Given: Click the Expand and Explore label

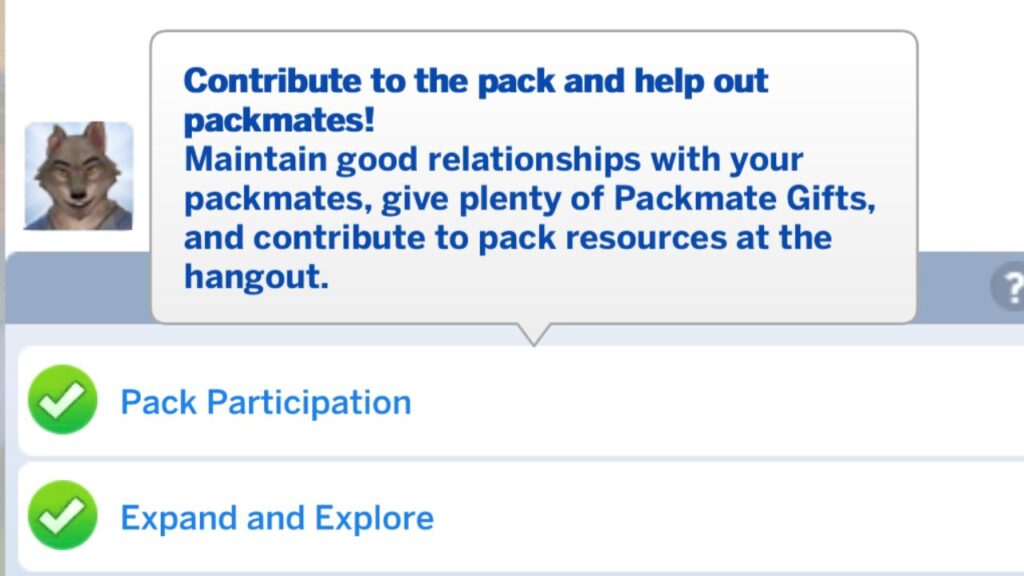Looking at the screenshot, I should click(x=276, y=517).
